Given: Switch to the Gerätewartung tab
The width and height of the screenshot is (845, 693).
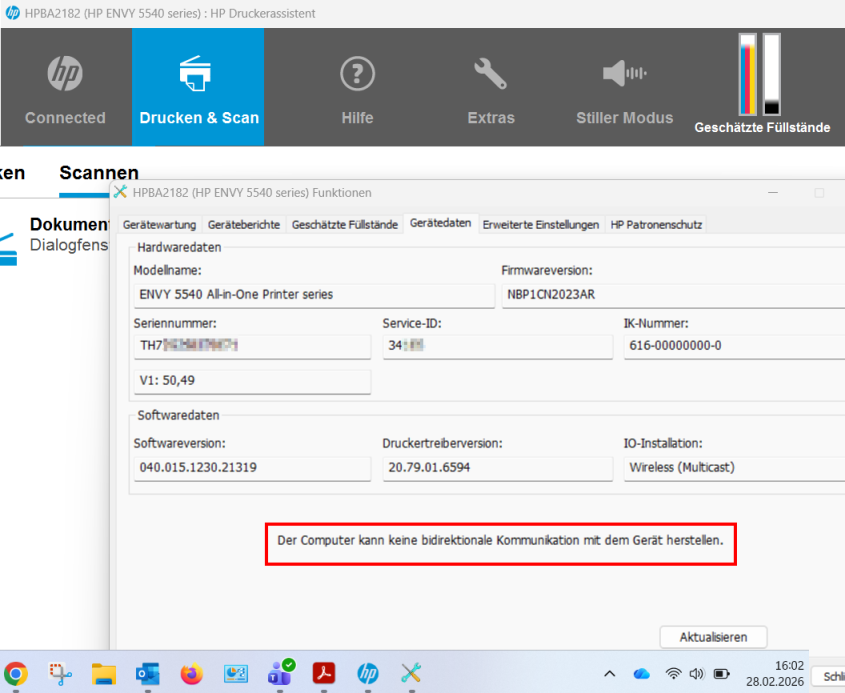Looking at the screenshot, I should (x=159, y=225).
